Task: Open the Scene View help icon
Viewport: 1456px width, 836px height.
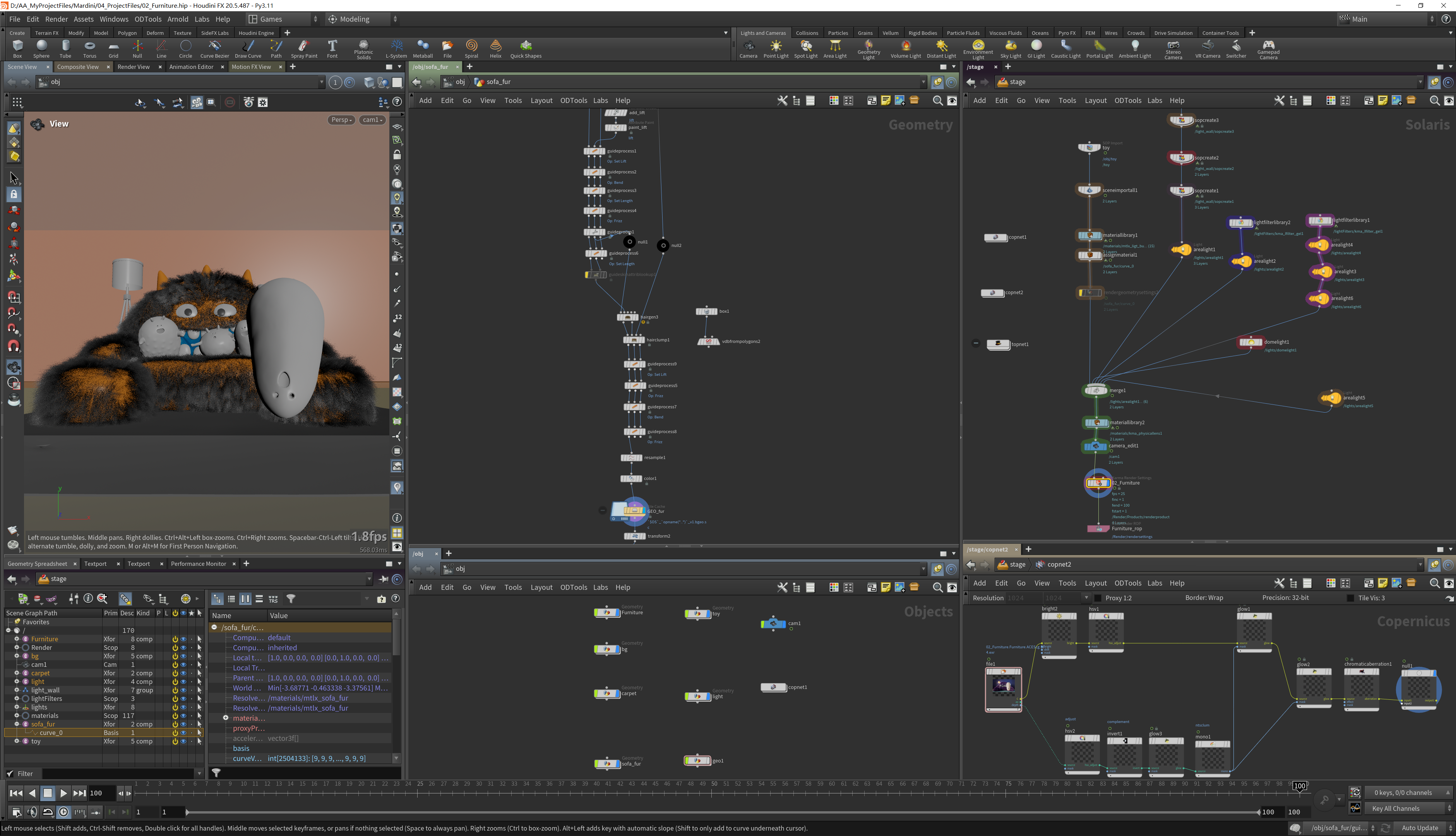Action: (x=397, y=102)
